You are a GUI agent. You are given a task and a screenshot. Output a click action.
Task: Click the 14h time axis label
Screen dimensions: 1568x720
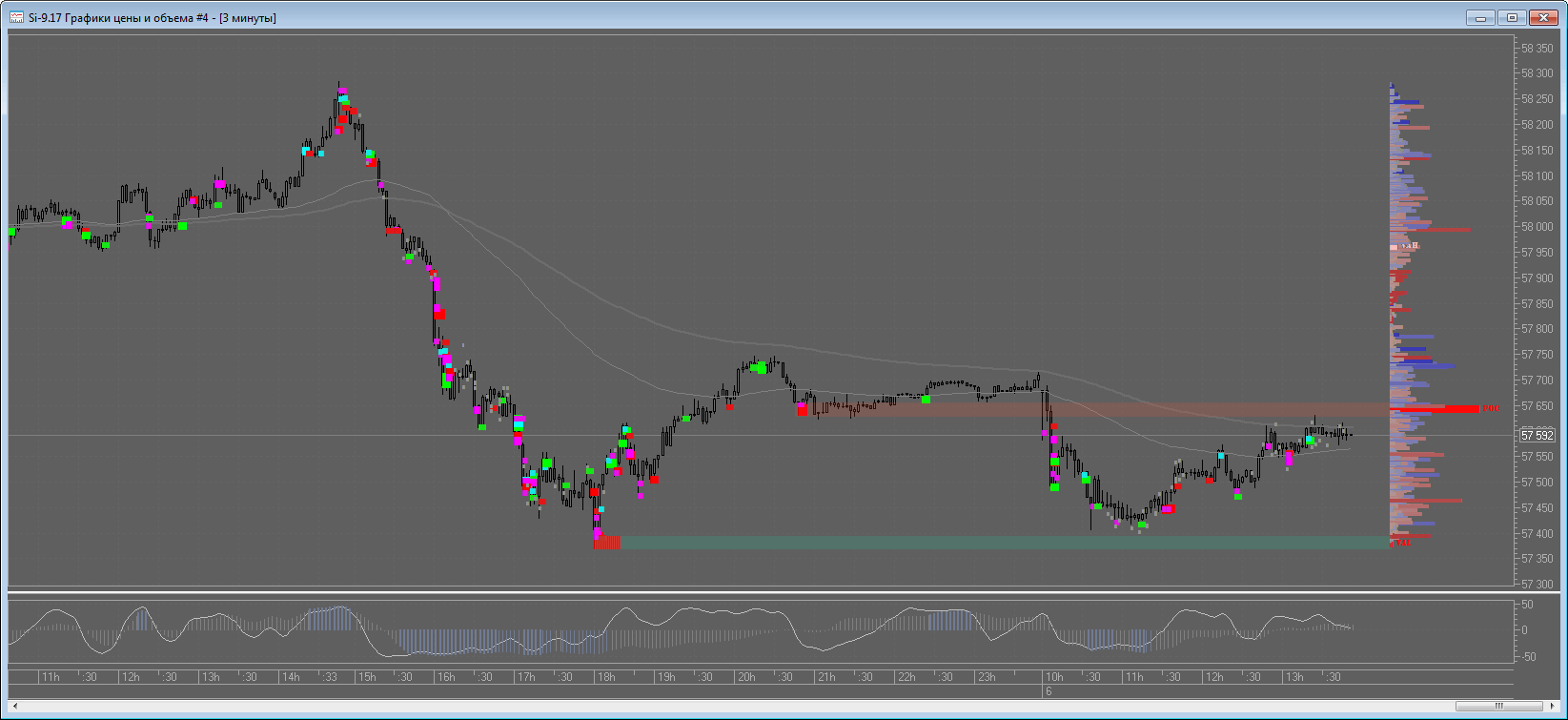(x=290, y=677)
